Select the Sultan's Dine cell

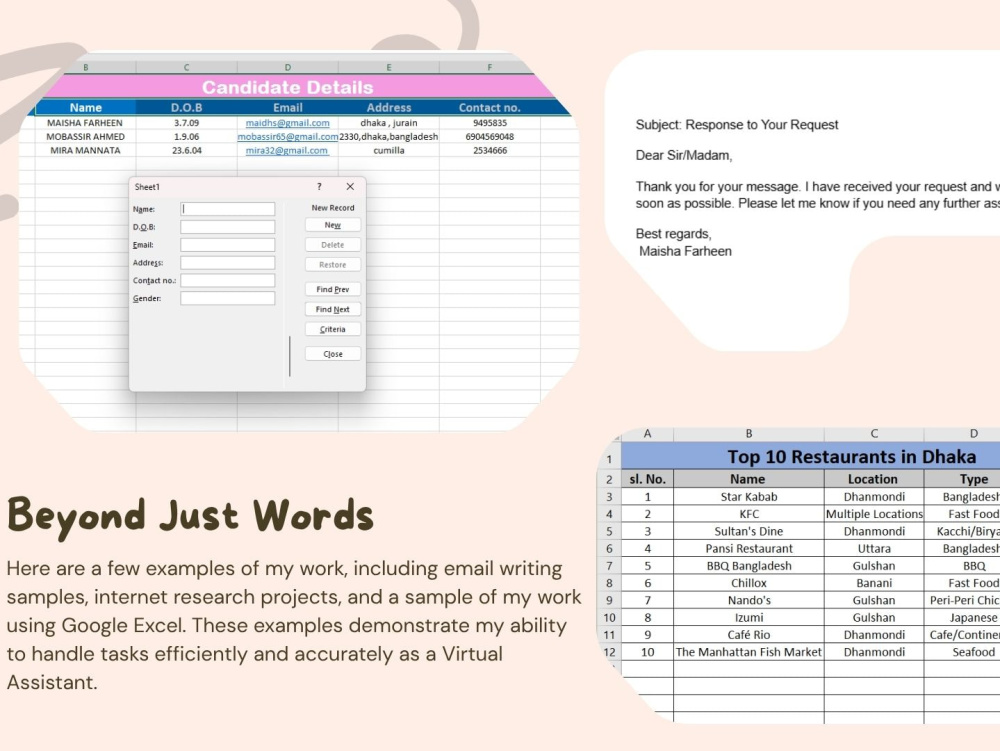coord(749,531)
